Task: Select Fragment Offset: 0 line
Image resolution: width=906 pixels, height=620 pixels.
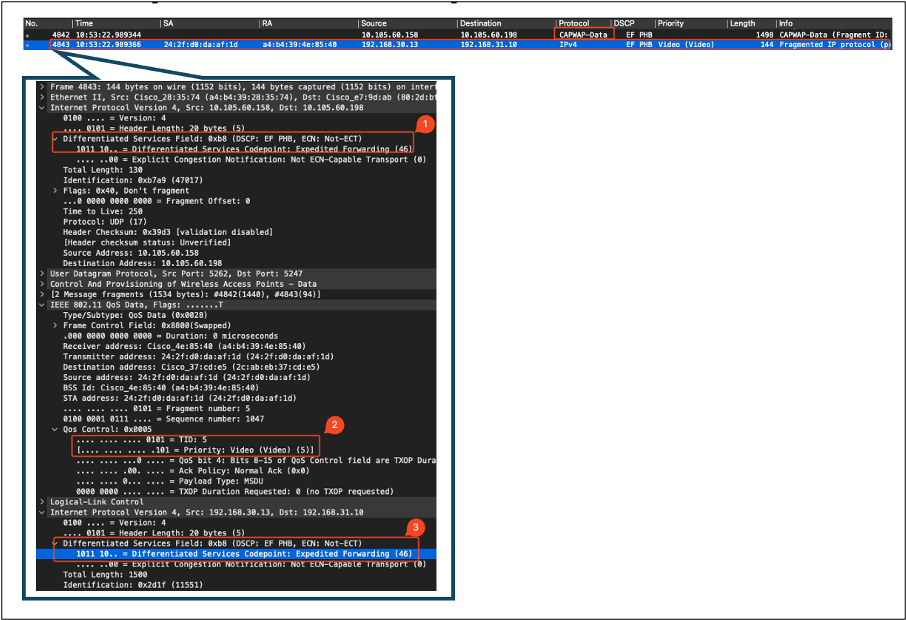Action: tap(157, 201)
